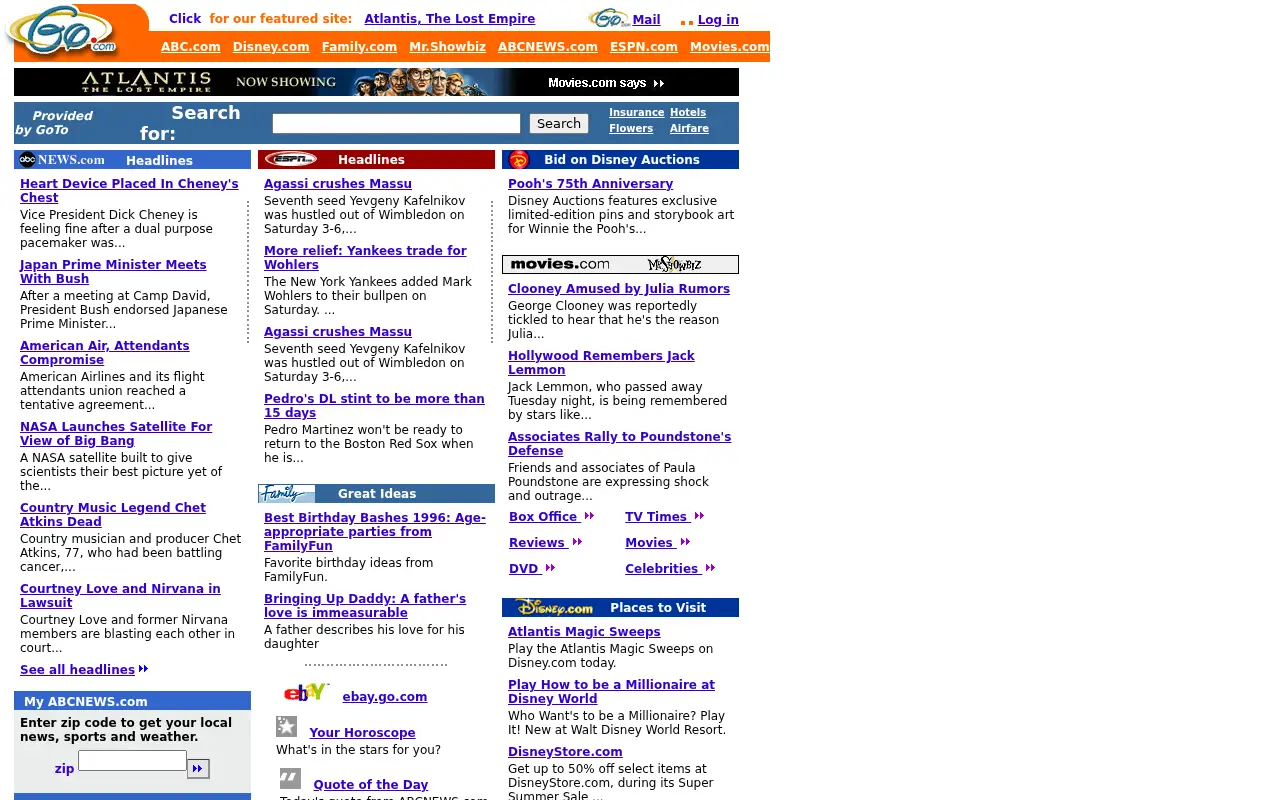Click the horoscope star icon
The image size is (1280, 800).
pyautogui.click(x=287, y=727)
